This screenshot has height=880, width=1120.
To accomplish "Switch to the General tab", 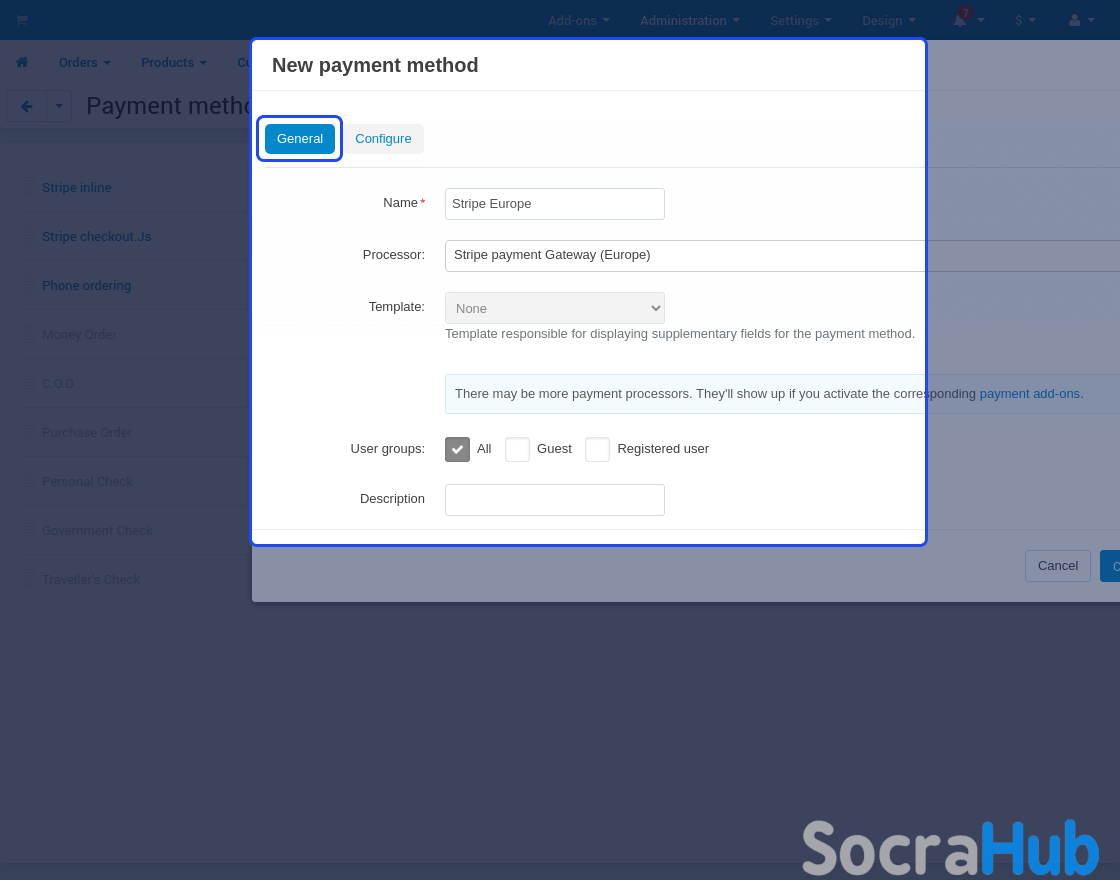I will (299, 139).
